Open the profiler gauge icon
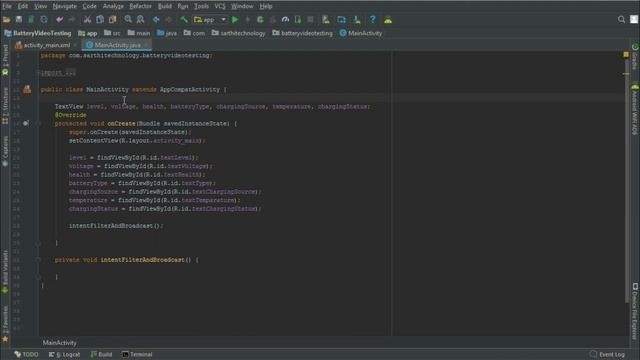Image resolution: width=640 pixels, height=360 pixels. [x=285, y=20]
